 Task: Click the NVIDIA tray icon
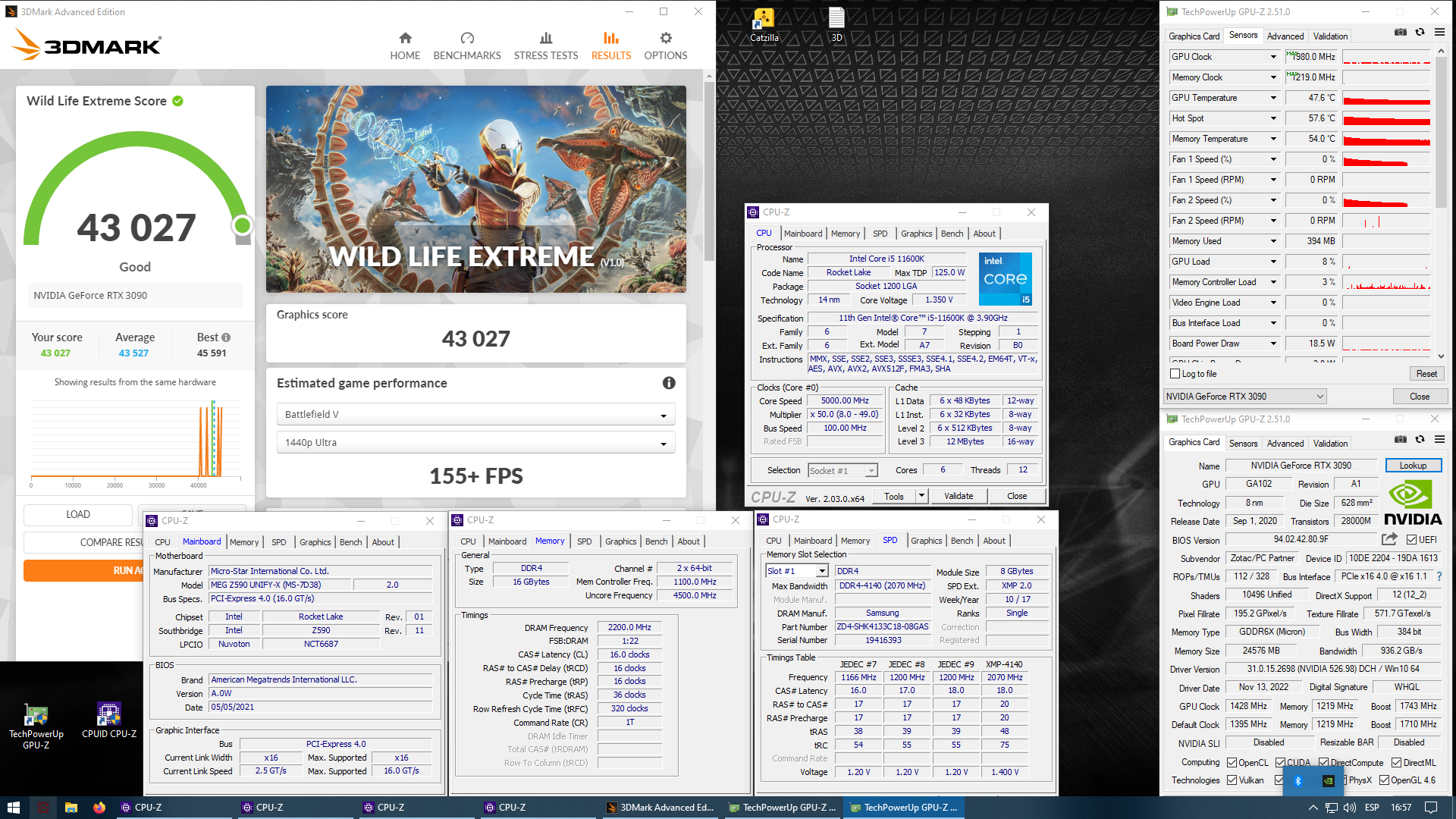click(x=1329, y=781)
